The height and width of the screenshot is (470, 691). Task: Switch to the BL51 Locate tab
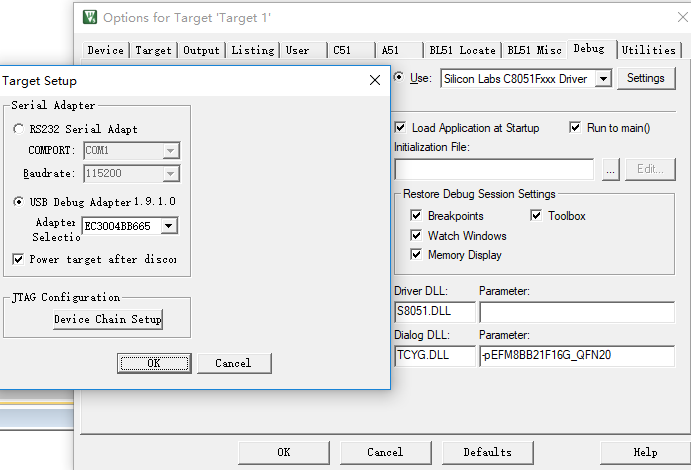pos(463,50)
